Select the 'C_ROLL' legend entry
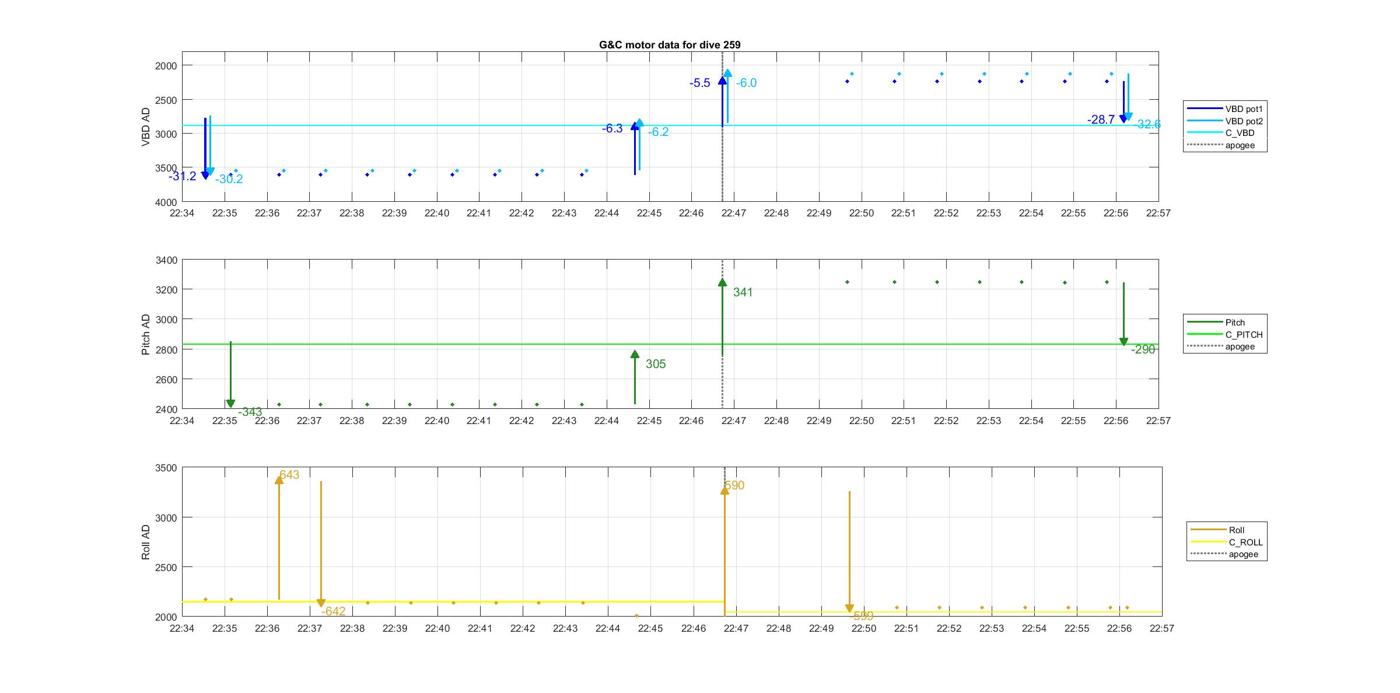Viewport: 1400px width, 693px height. (1227, 542)
